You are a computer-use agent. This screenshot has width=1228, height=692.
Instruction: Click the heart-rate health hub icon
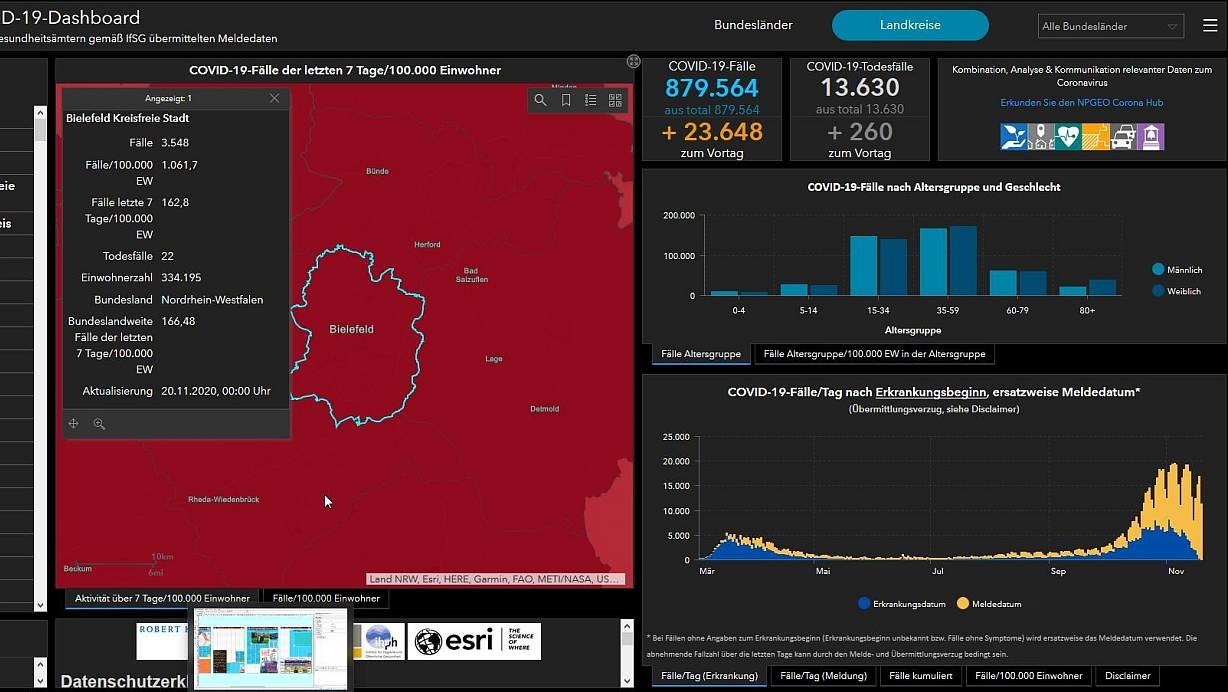(x=1067, y=137)
